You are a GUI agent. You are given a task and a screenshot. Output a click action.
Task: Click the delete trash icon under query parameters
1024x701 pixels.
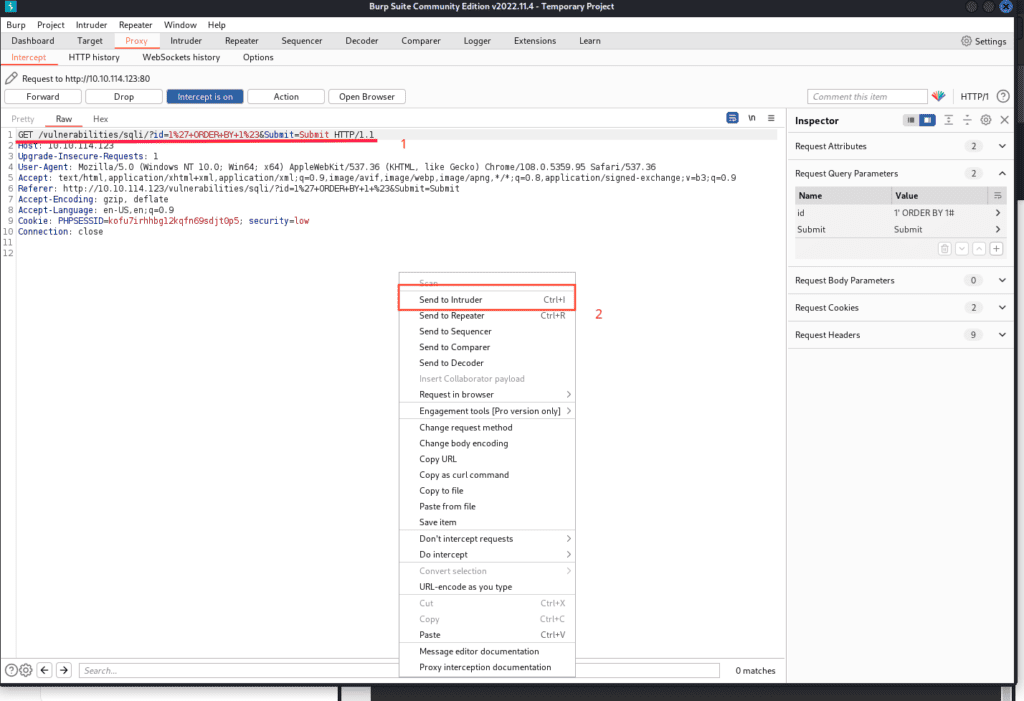pos(944,248)
